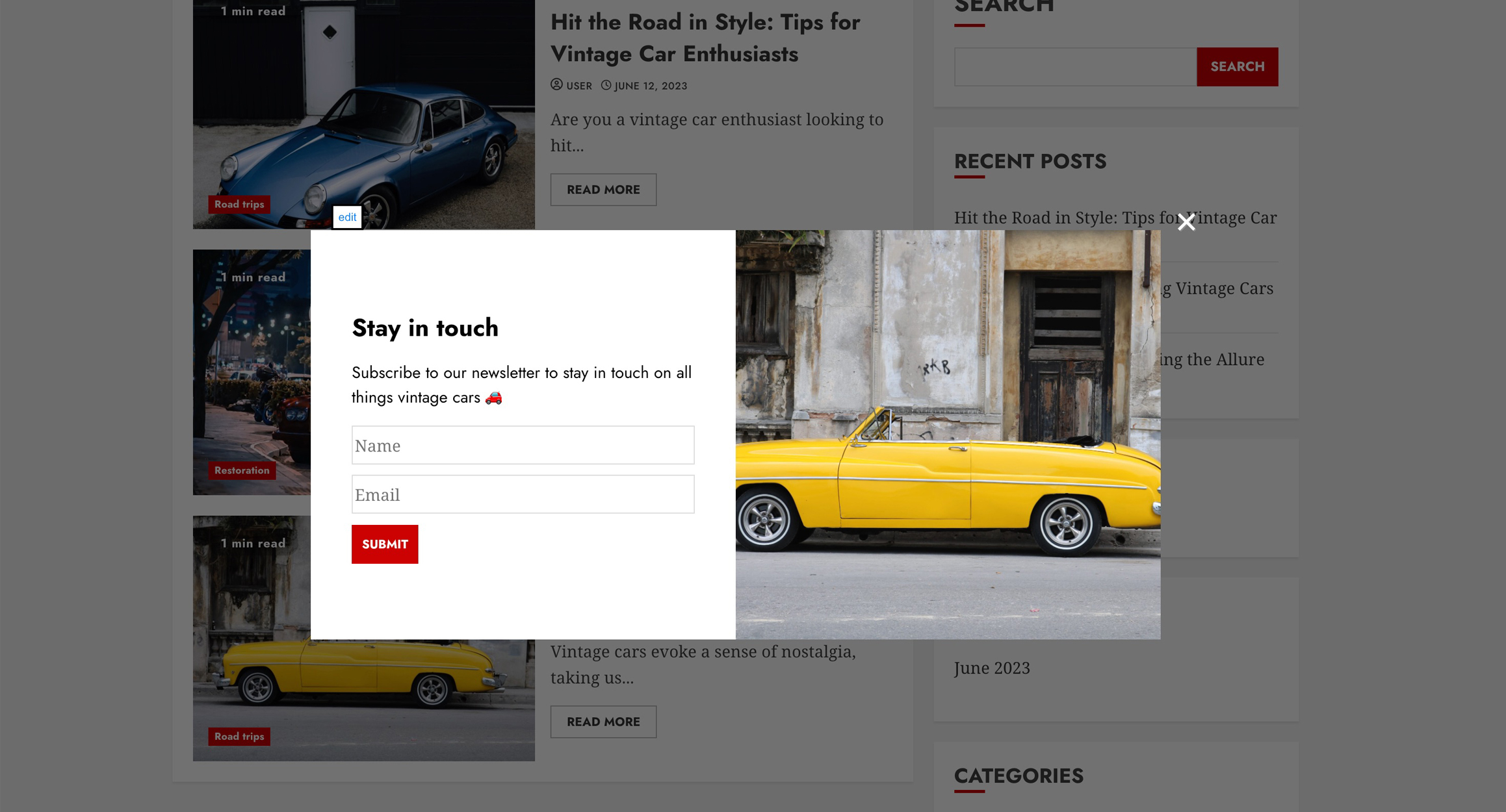Image resolution: width=1506 pixels, height=812 pixels.
Task: Click the edit icon on first article
Action: pyautogui.click(x=347, y=217)
